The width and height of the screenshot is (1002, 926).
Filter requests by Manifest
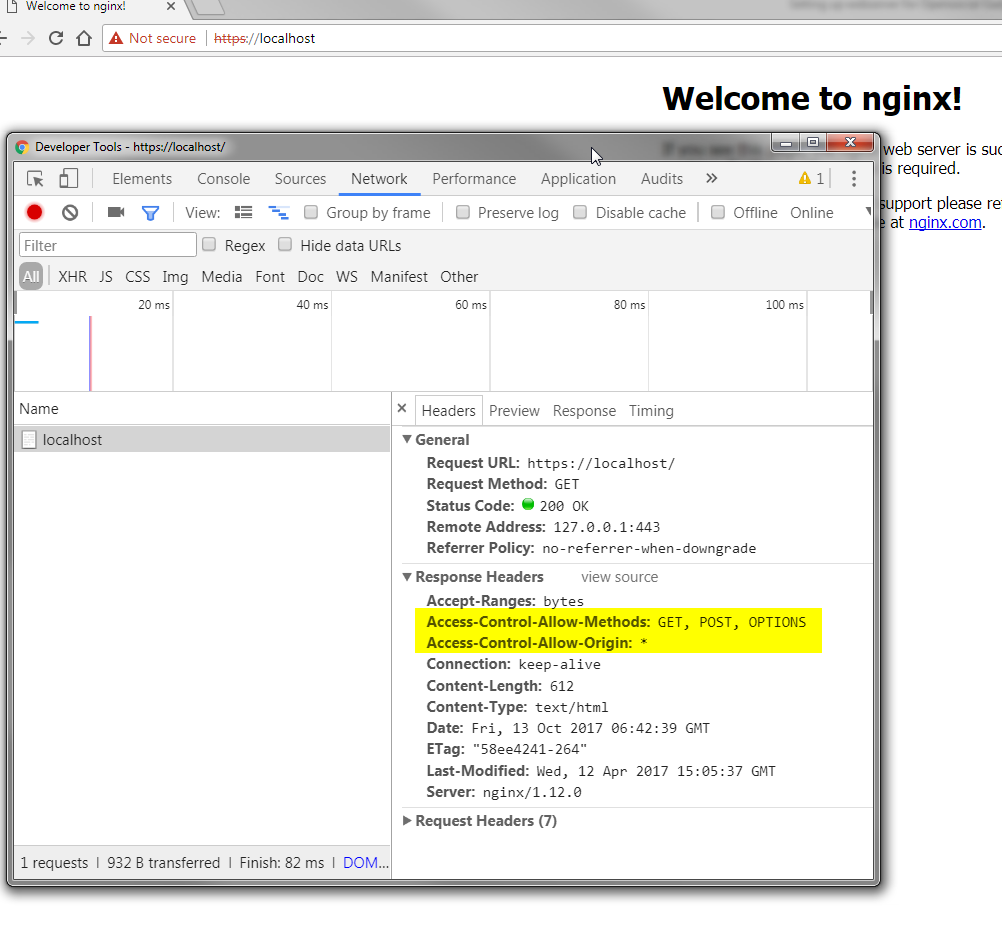click(x=399, y=277)
